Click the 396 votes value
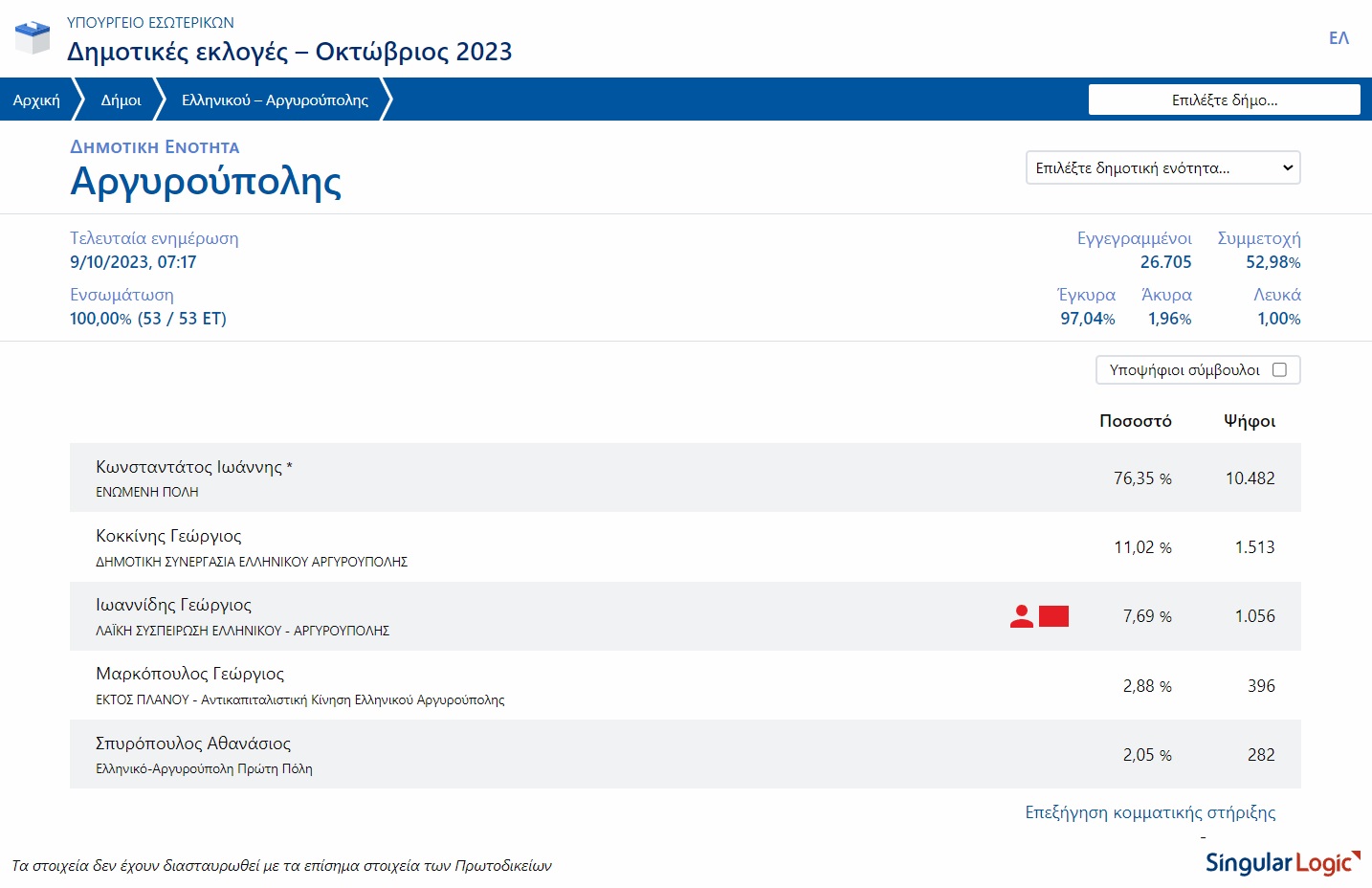Screen dimensions: 1372x888 (x=1261, y=686)
